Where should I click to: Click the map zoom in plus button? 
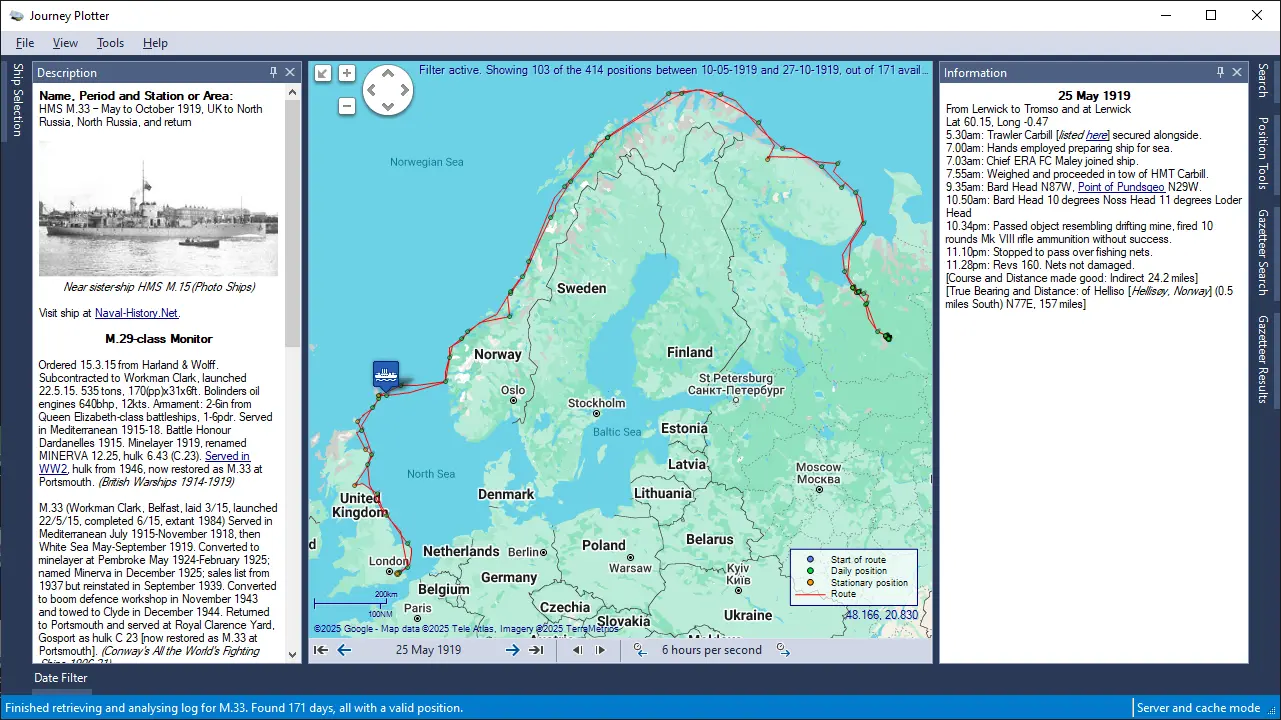[347, 73]
